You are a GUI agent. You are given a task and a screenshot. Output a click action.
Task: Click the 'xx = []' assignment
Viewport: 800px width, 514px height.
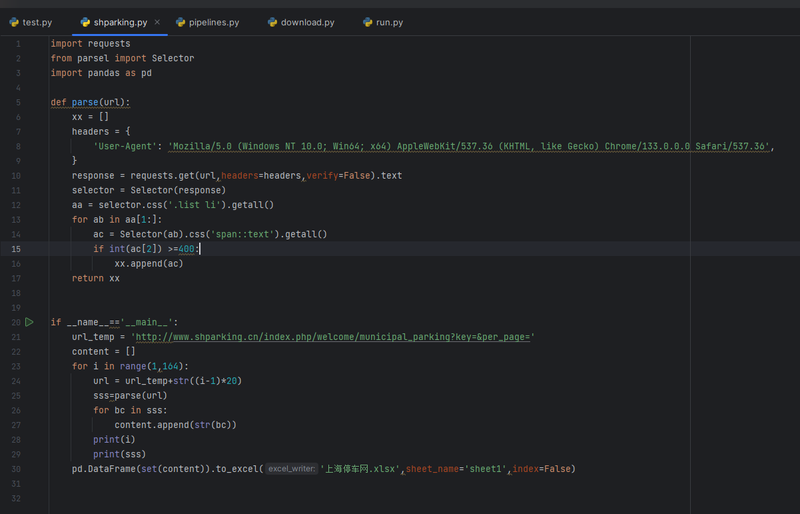90,117
